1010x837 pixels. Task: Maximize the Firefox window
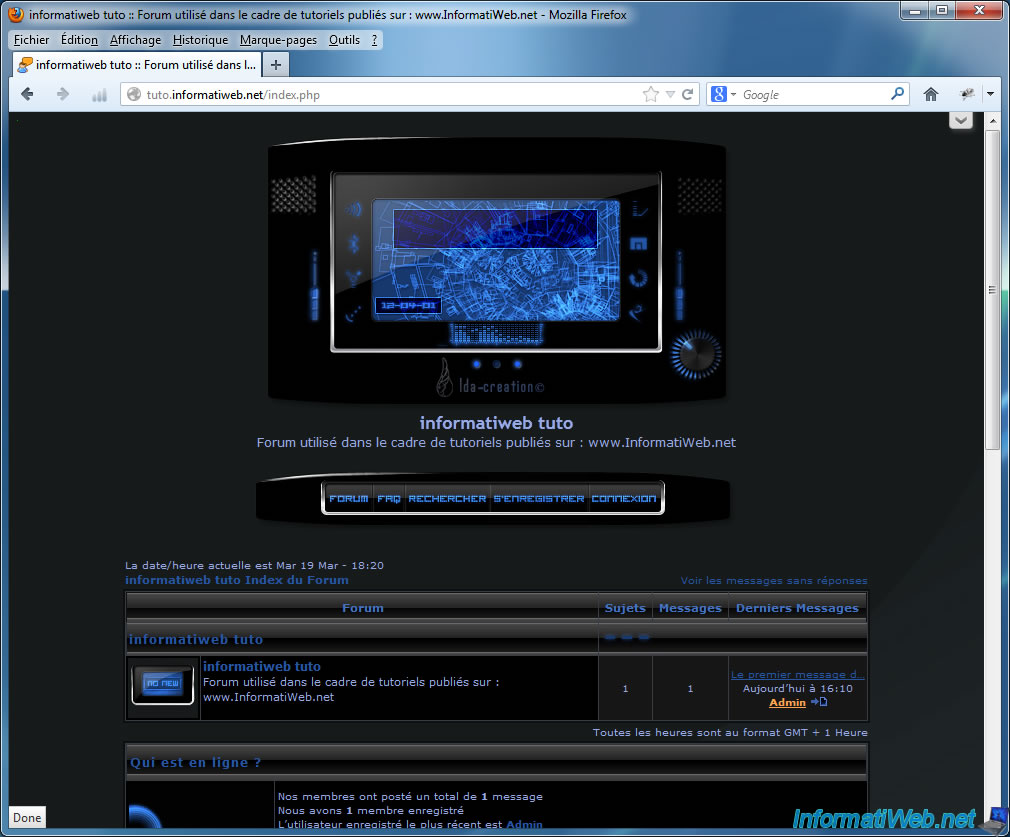pyautogui.click(x=942, y=10)
